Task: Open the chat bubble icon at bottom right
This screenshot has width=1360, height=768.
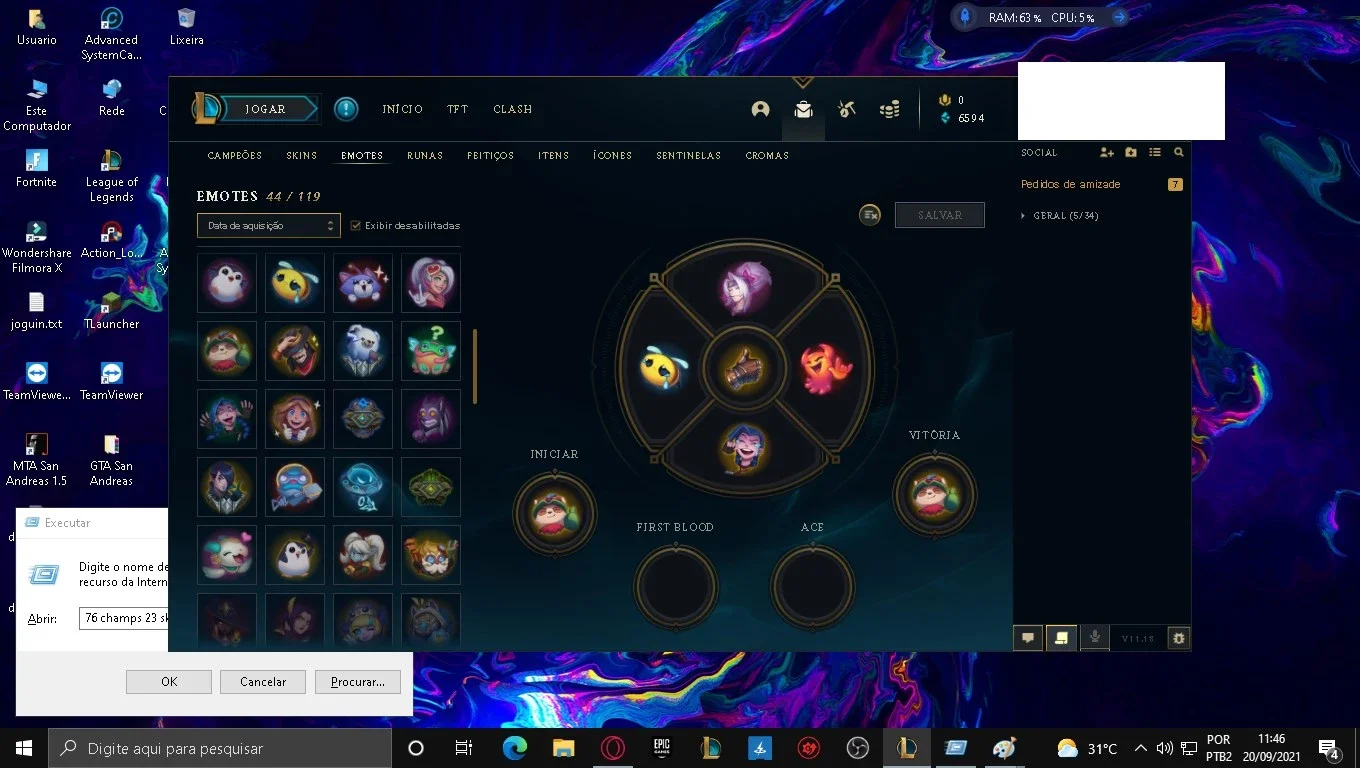Action: tap(1028, 638)
